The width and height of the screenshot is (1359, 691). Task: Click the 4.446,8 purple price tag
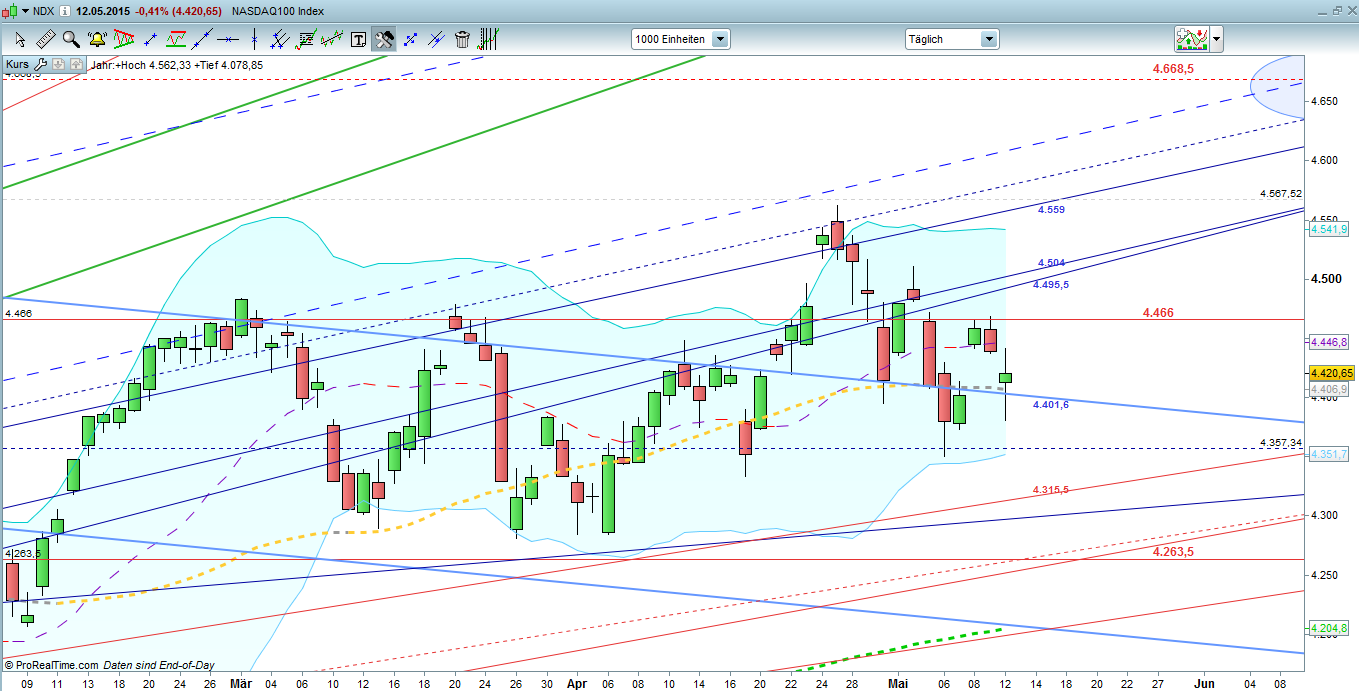click(1329, 342)
